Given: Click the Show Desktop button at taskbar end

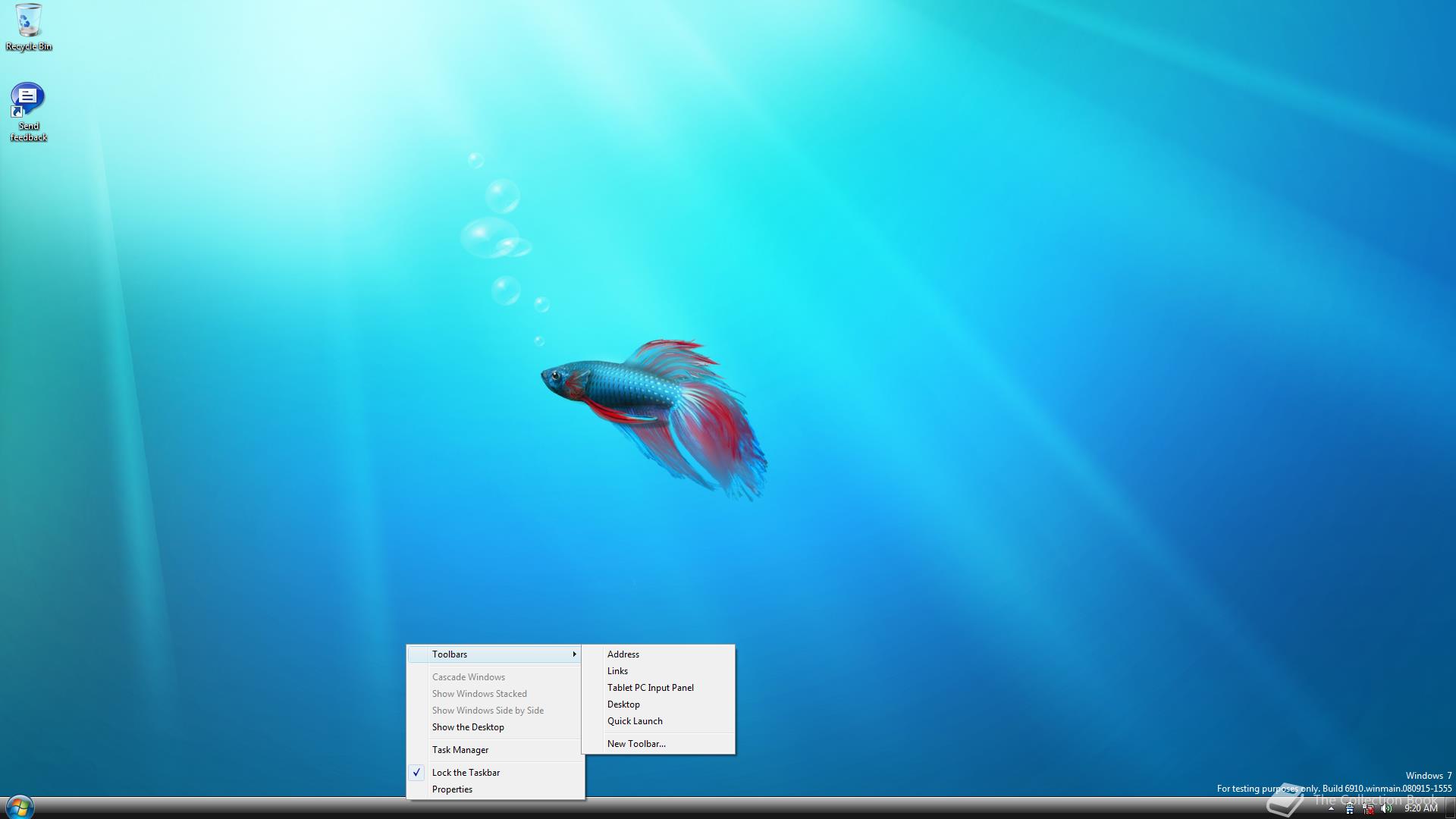Looking at the screenshot, I should pos(1450,808).
